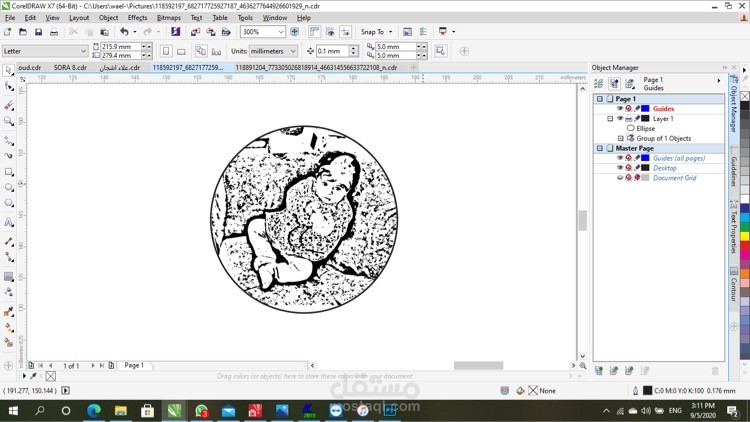Expand Group of 1 Objects node
The image size is (750, 422).
pos(620,138)
